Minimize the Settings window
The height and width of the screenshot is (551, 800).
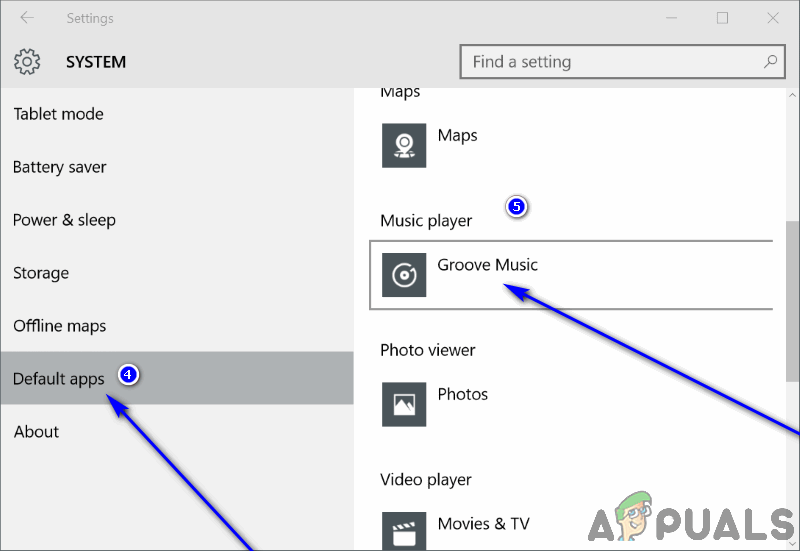pyautogui.click(x=675, y=18)
